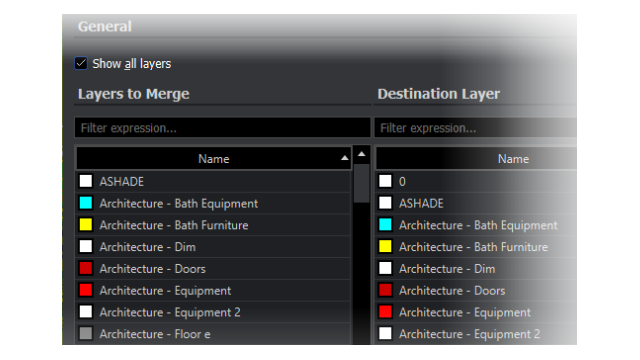
Task: Click the scrollbar thumb in the Layers to Merge list
Action: click(x=362, y=183)
